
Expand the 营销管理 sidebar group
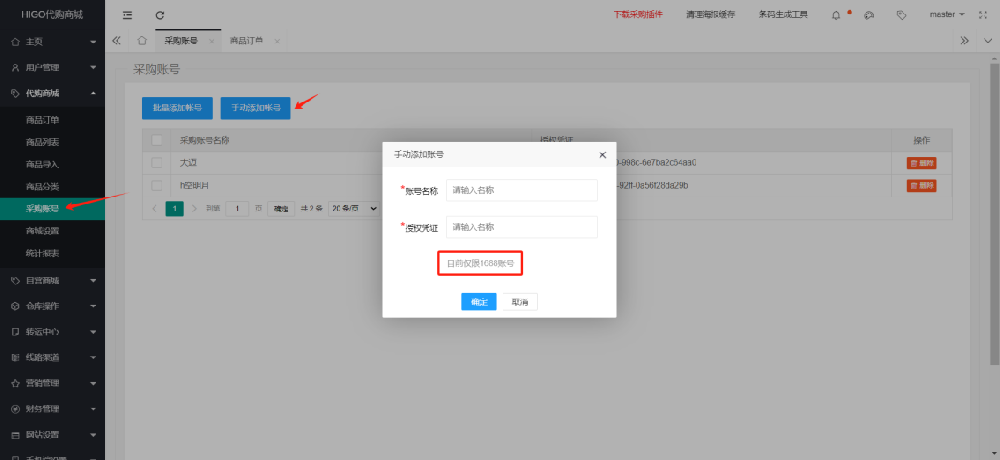click(x=52, y=383)
